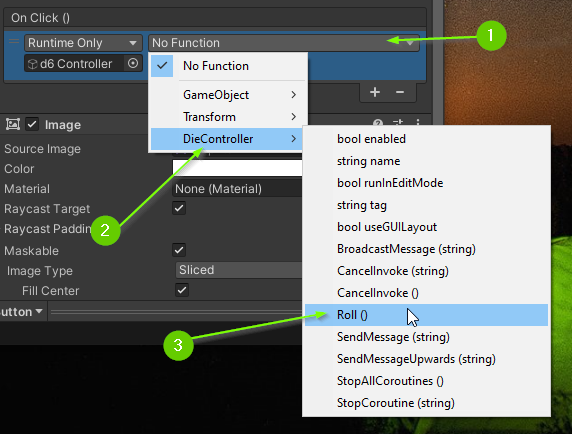
Task: Uncheck the Fill Center checkbox
Action: (182, 290)
